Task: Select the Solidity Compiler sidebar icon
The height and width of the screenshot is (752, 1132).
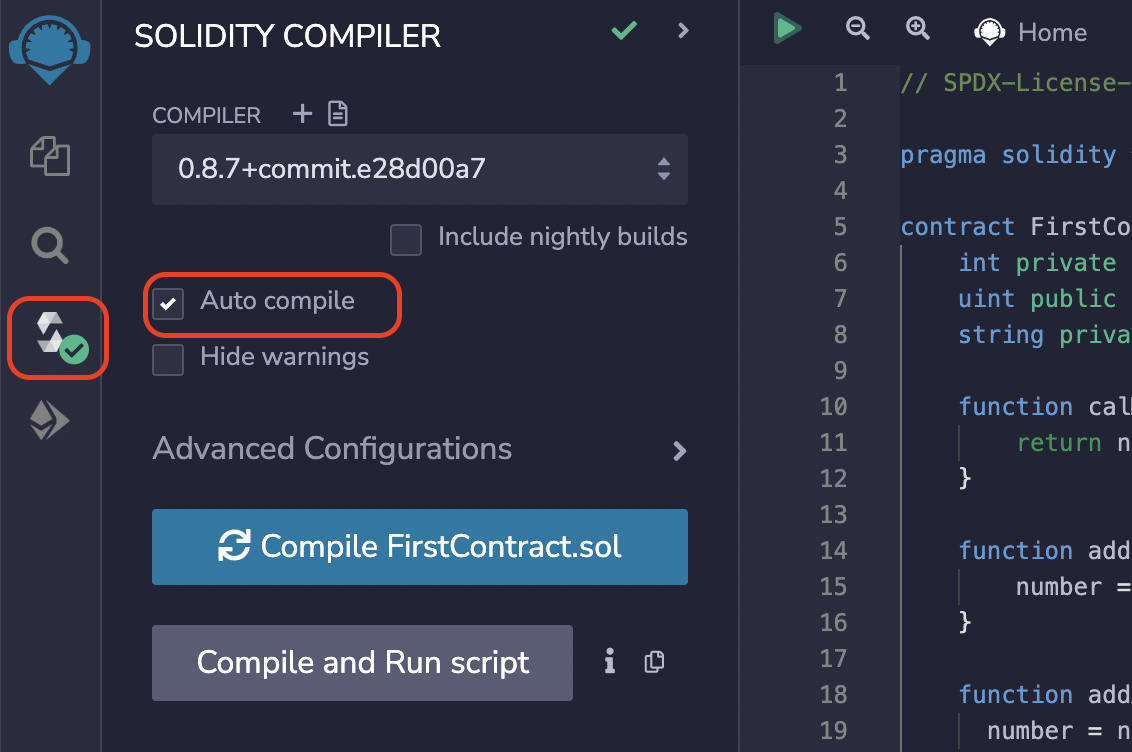Action: tap(61, 337)
